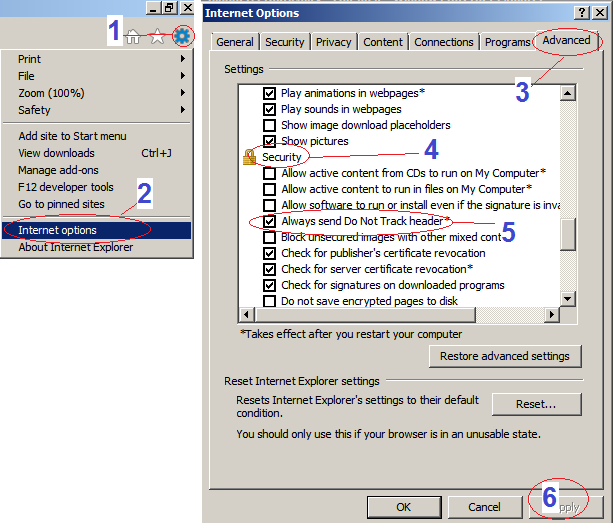The height and width of the screenshot is (523, 613).
Task: Open the gear Tools icon
Action: point(182,36)
